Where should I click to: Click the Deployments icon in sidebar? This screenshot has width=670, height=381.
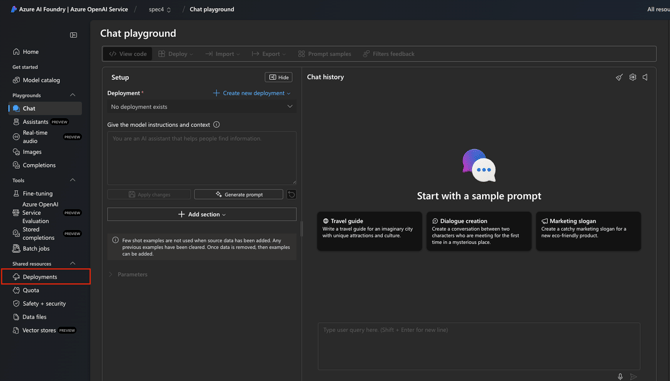tap(16, 277)
